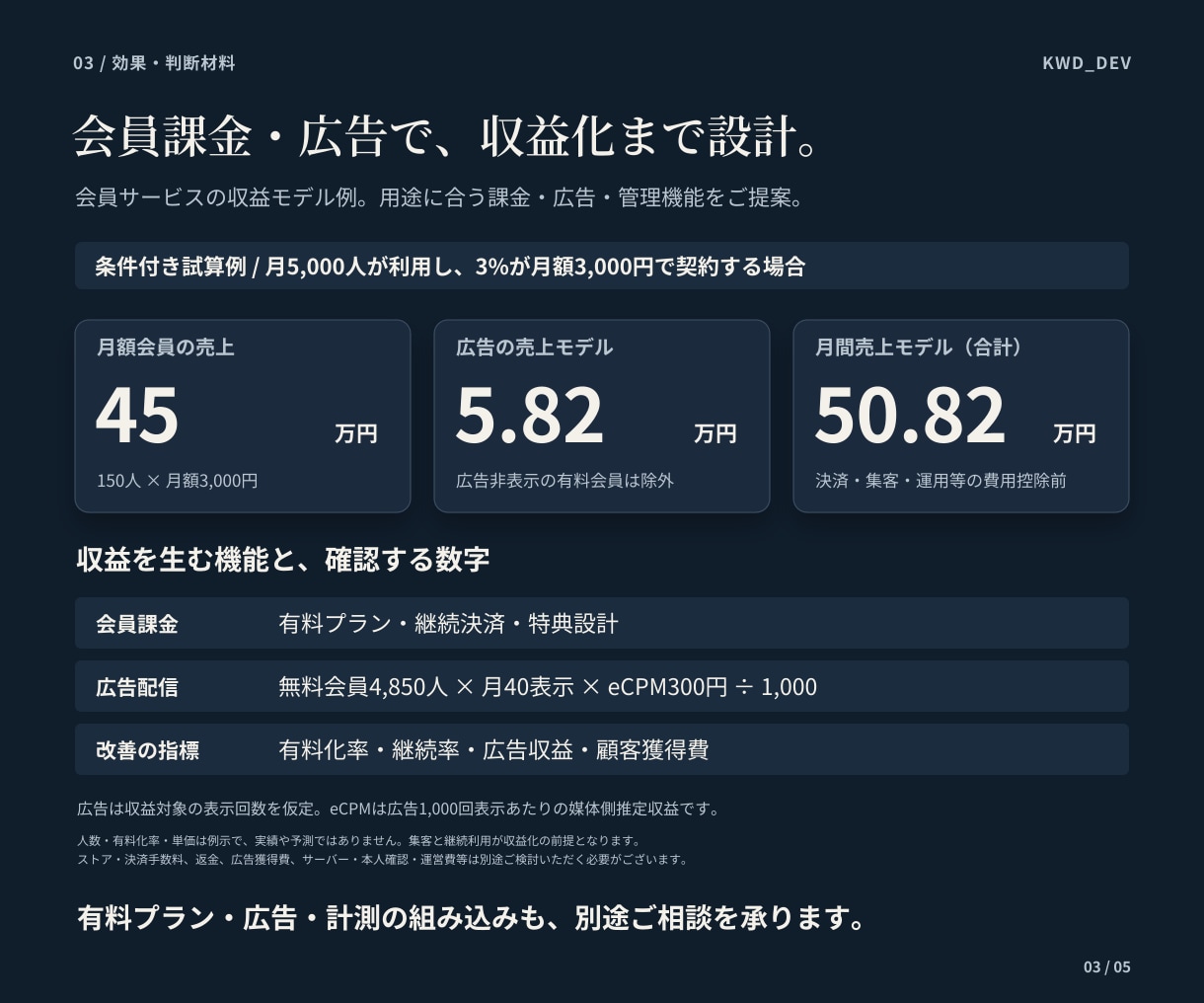Click the '改善の指標' row label
Image resolution: width=1204 pixels, height=1003 pixels.
[x=148, y=750]
